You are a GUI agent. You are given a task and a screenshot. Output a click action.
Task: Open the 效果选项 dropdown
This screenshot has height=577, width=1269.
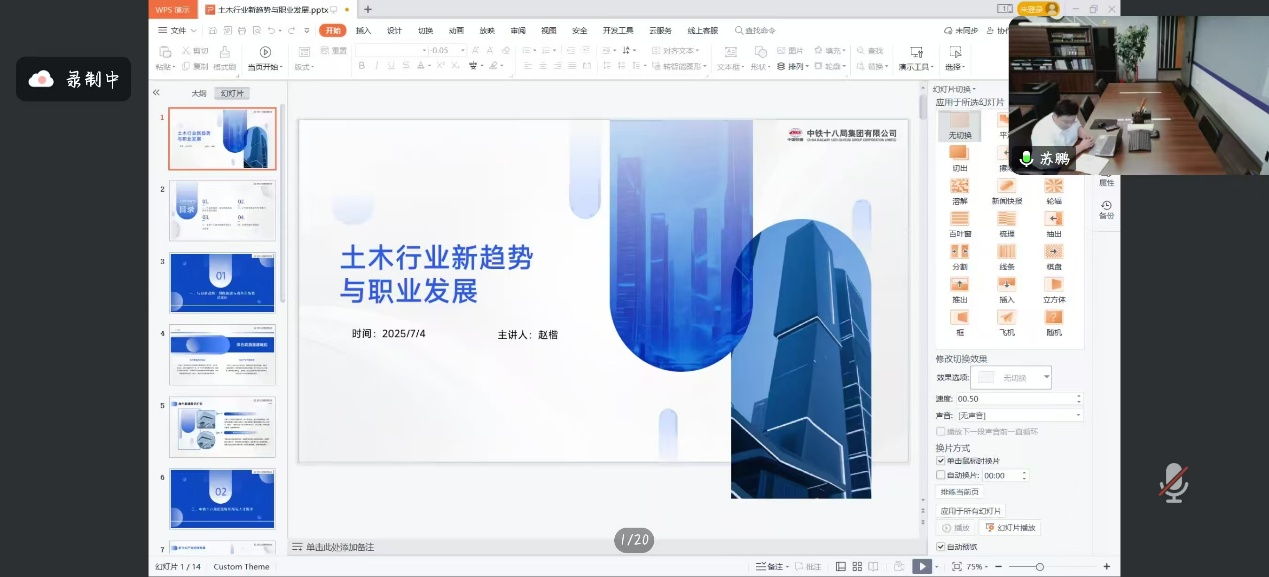[1012, 377]
